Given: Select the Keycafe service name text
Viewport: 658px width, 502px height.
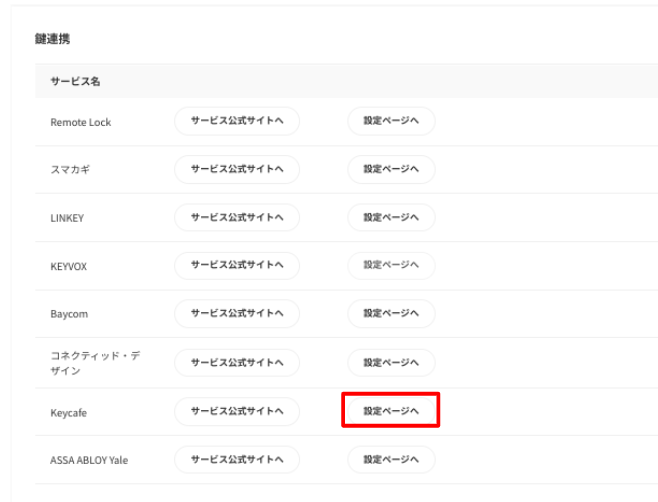Looking at the screenshot, I should 69,411.
